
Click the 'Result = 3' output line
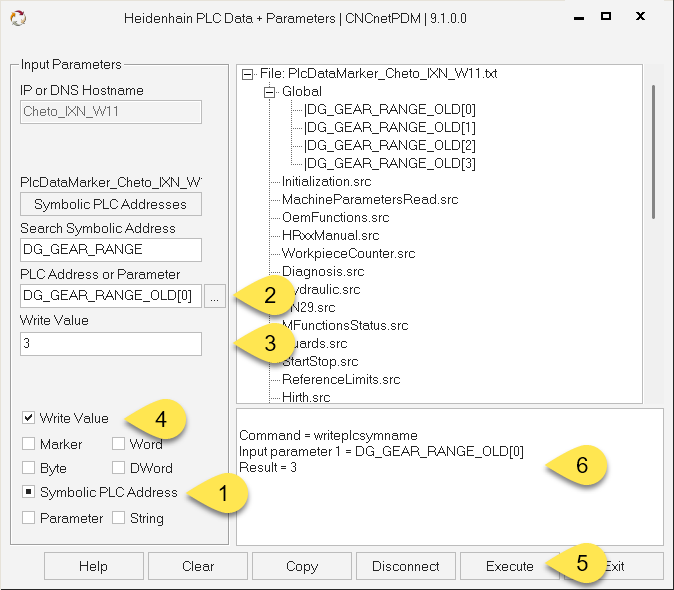click(268, 467)
